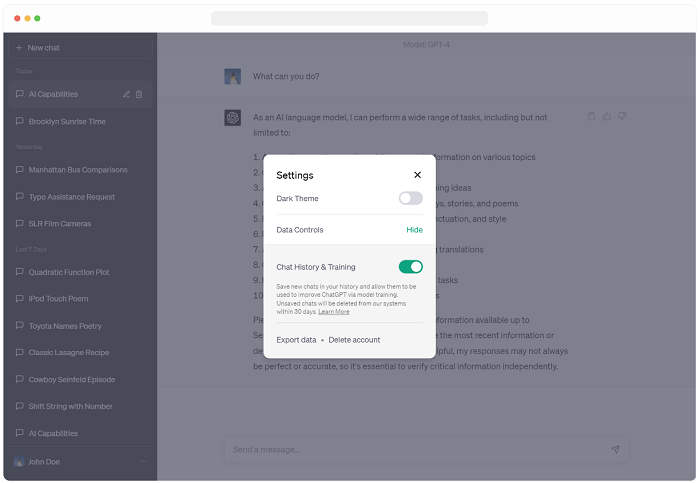Viewport: 700px width, 483px height.
Task: Open the Learn More link
Action: pyautogui.click(x=334, y=312)
